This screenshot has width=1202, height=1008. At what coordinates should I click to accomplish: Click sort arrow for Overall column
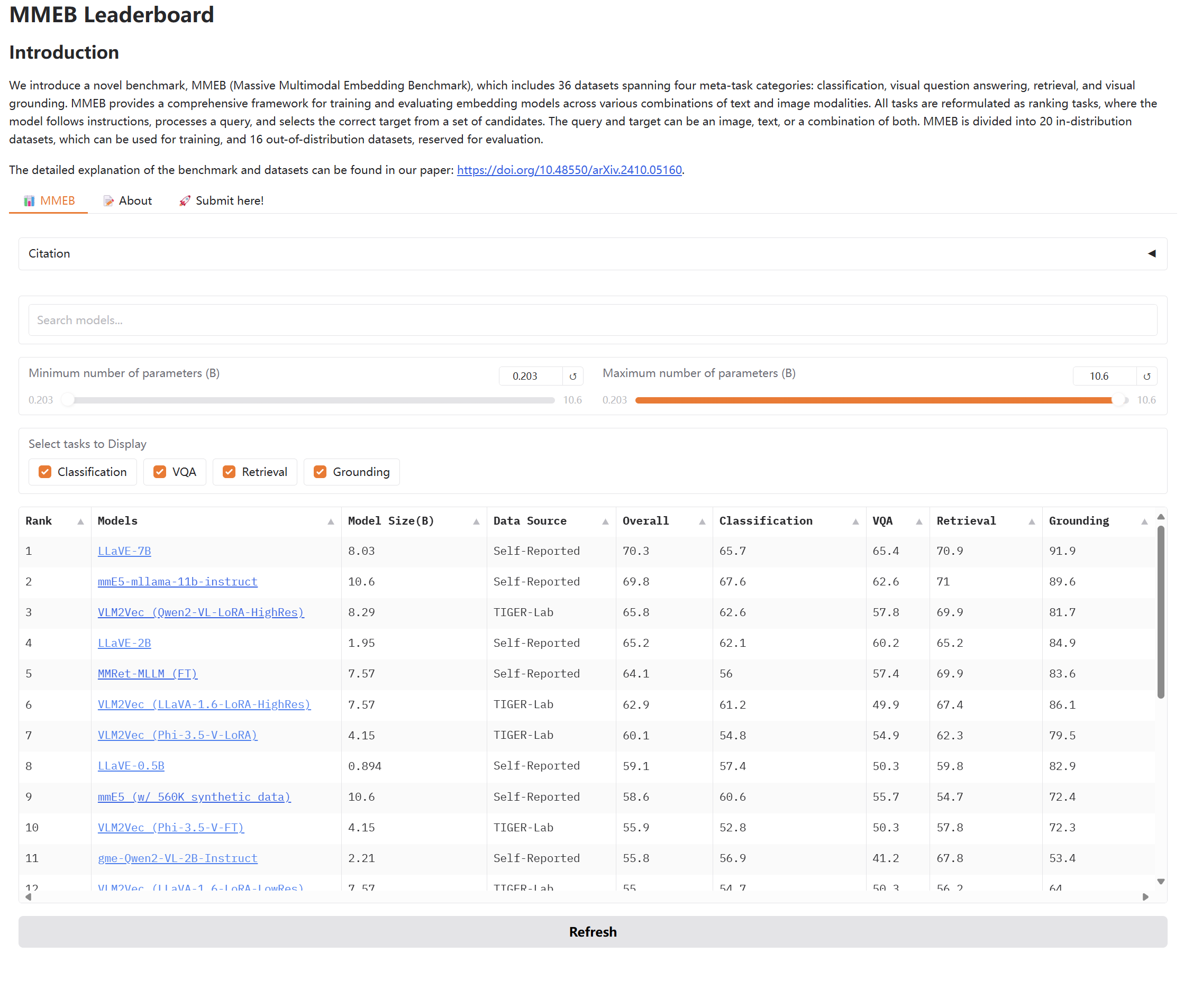(x=702, y=523)
